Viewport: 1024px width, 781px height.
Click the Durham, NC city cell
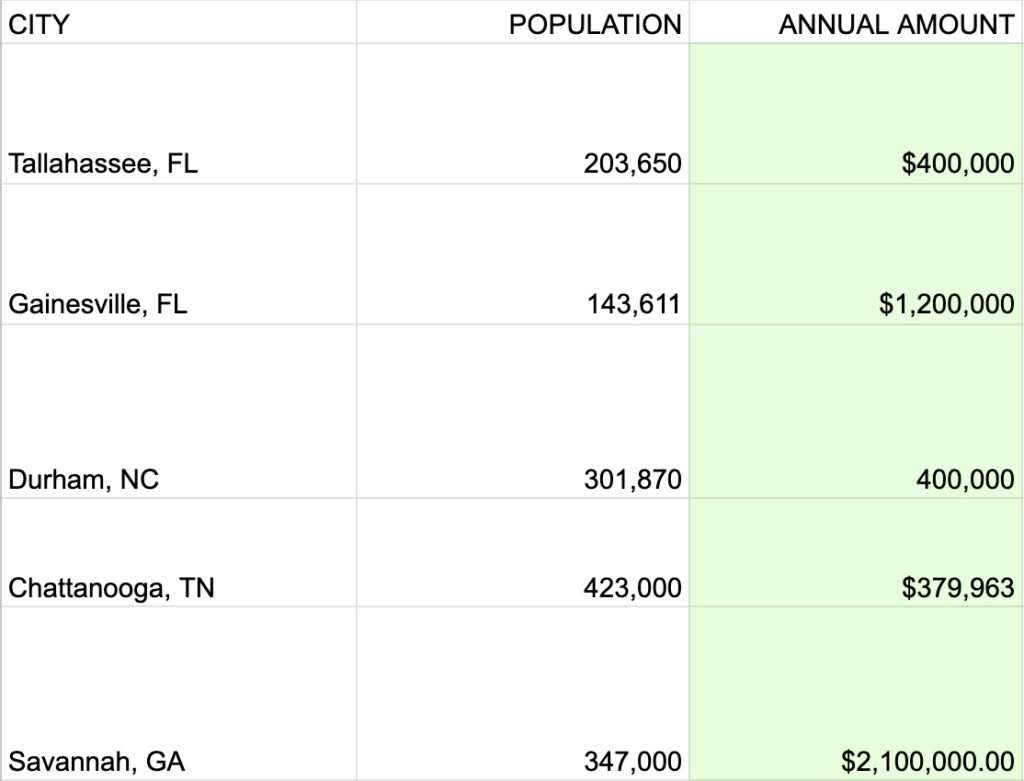coord(84,480)
